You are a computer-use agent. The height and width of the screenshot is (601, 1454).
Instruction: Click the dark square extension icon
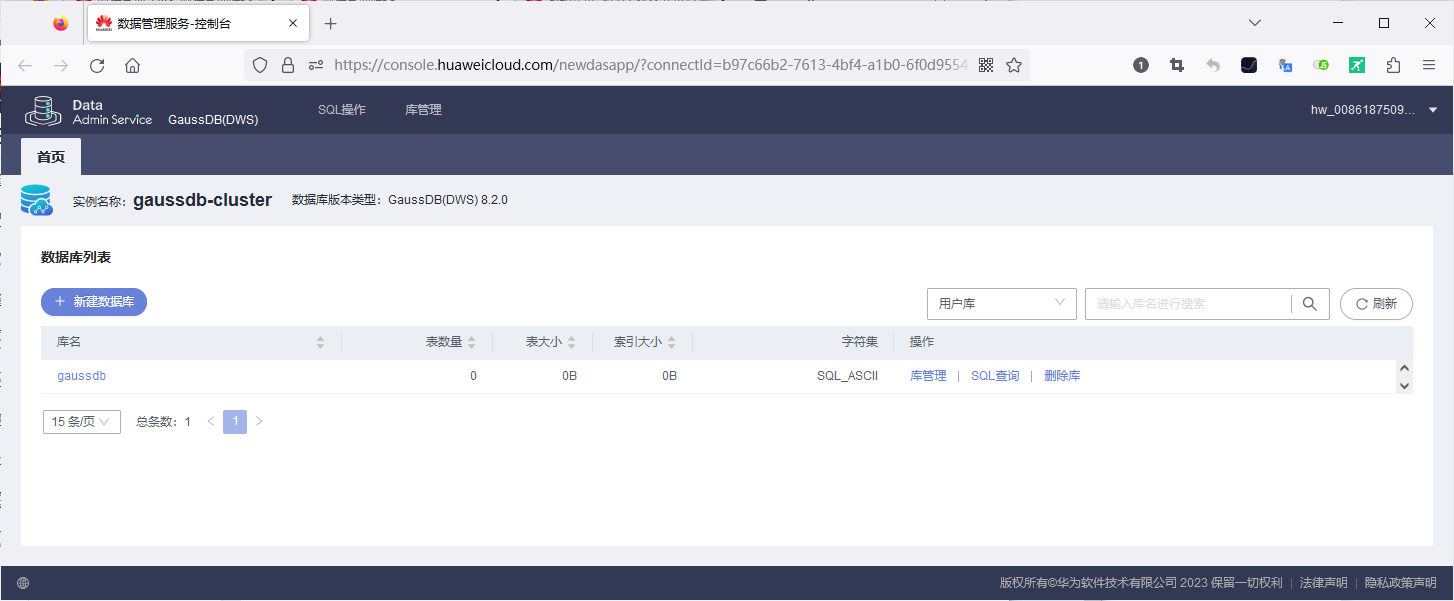(1249, 65)
